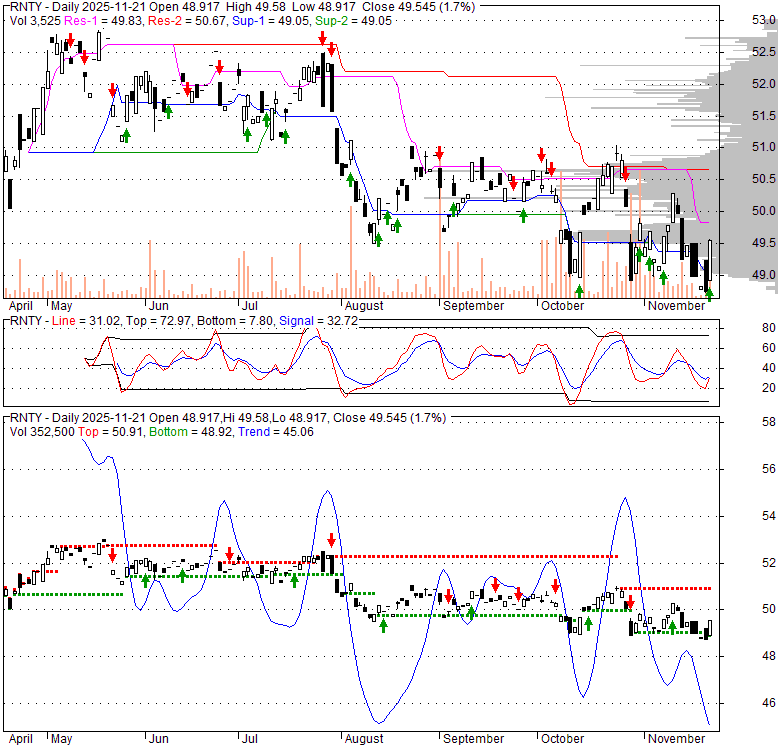Select the 50.5 price axis label
The width and height of the screenshot is (780, 745).
pos(764,179)
